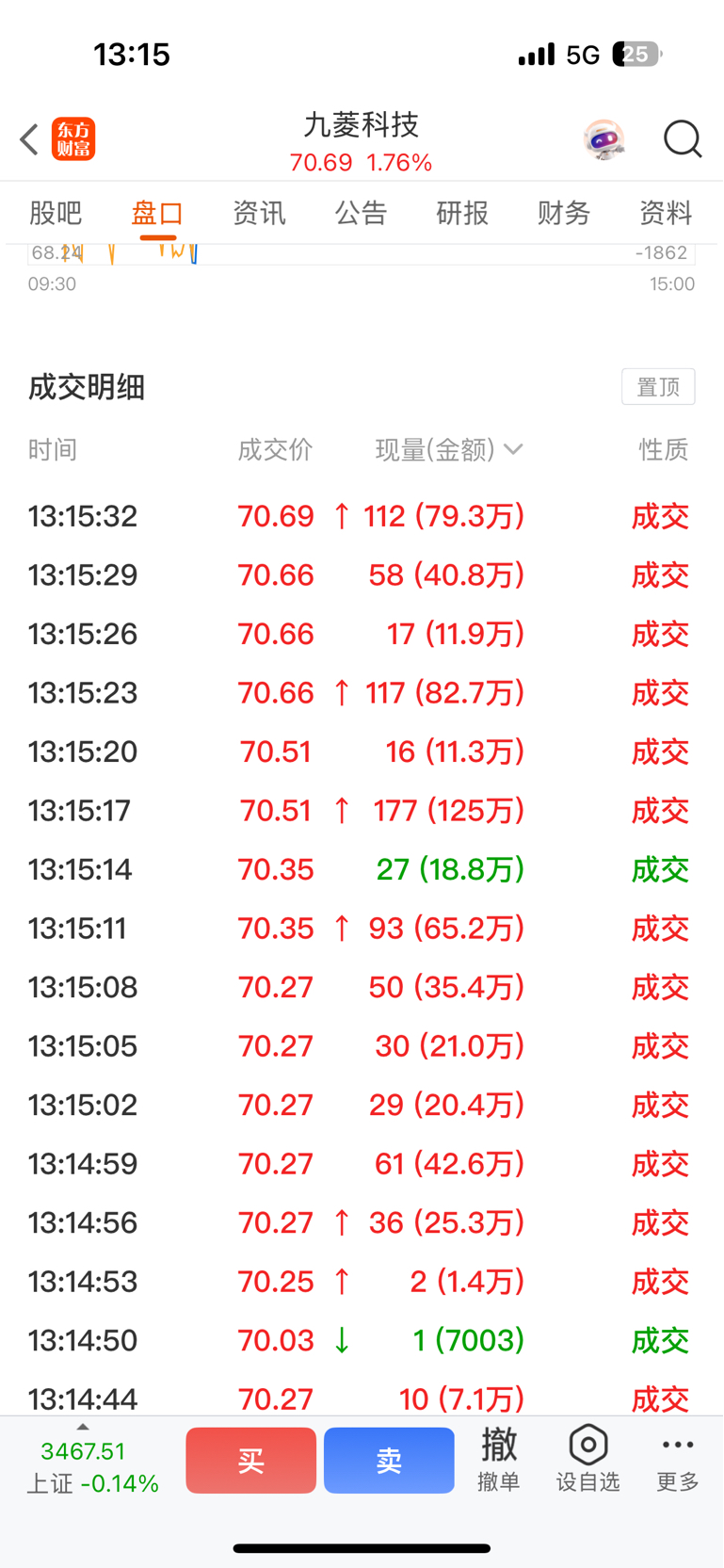The image size is (724, 1568).
Task: Open the 东方财富 logo icon
Action: (x=73, y=139)
